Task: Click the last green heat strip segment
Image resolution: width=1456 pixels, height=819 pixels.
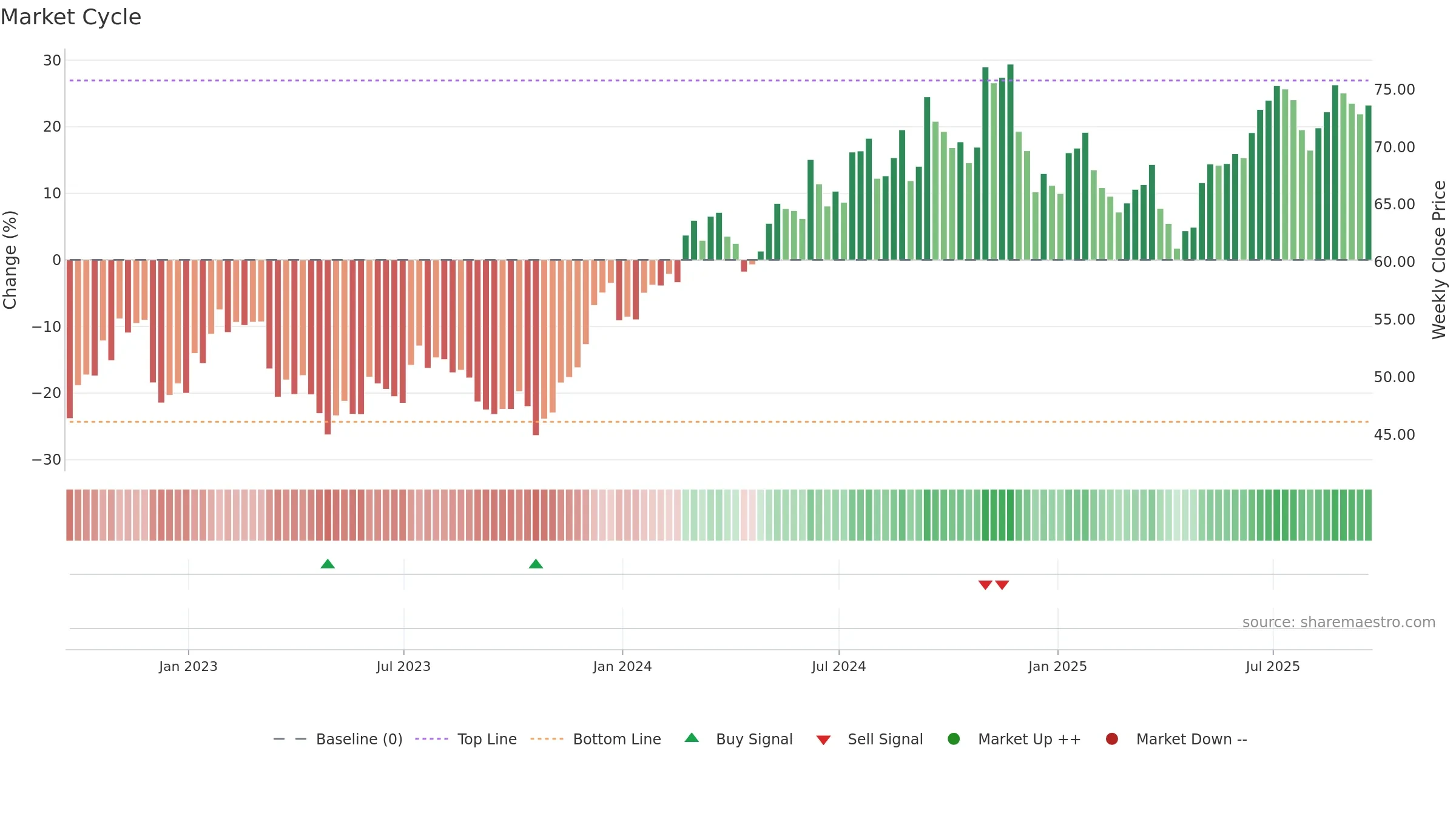Action: [1368, 515]
